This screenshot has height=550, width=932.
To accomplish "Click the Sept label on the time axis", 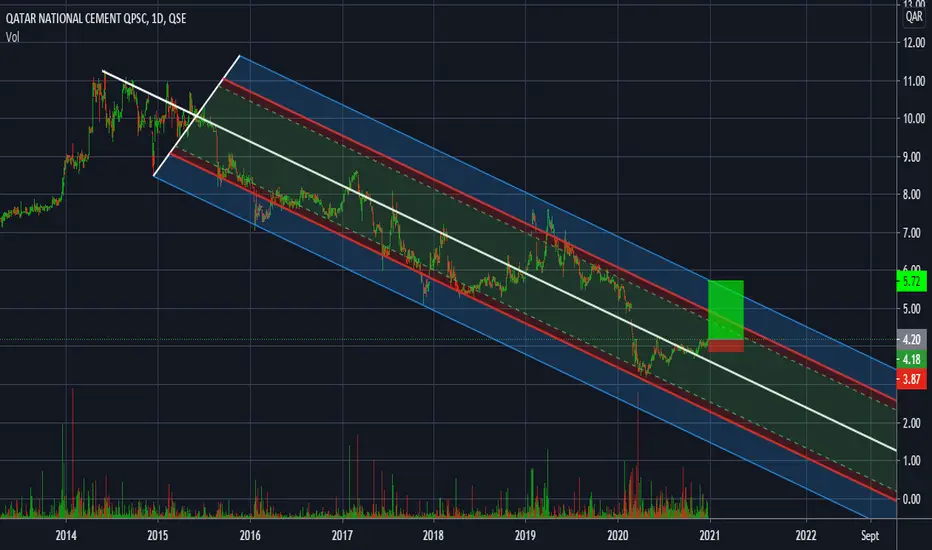I will coord(870,535).
